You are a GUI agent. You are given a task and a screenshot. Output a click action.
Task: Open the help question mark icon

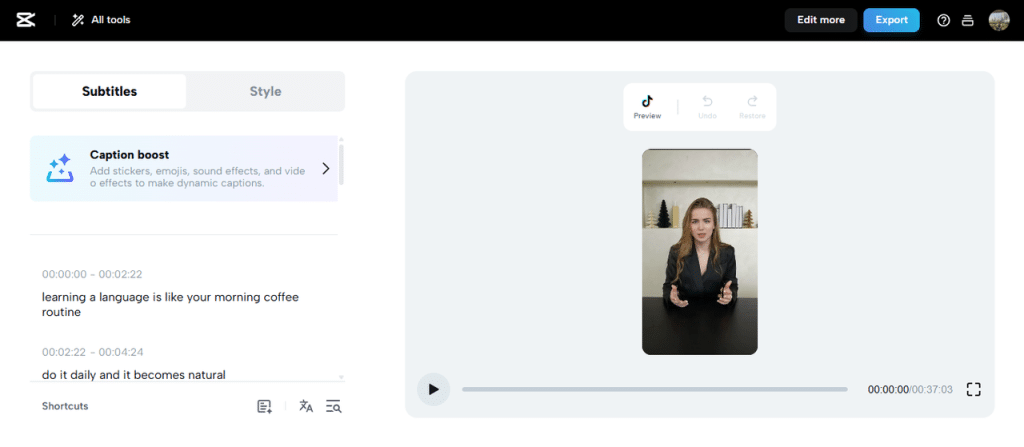point(943,20)
